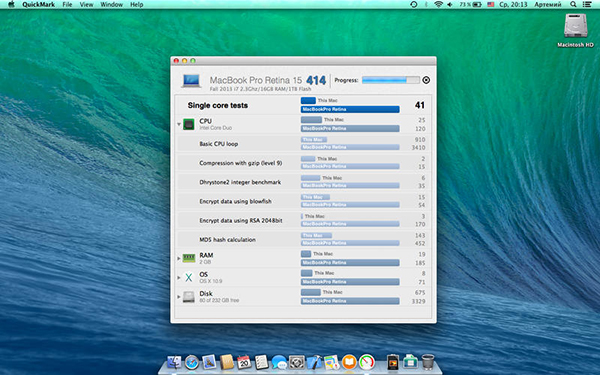Click the round stop button beside Progress
The width and height of the screenshot is (600, 375).
pyautogui.click(x=426, y=80)
